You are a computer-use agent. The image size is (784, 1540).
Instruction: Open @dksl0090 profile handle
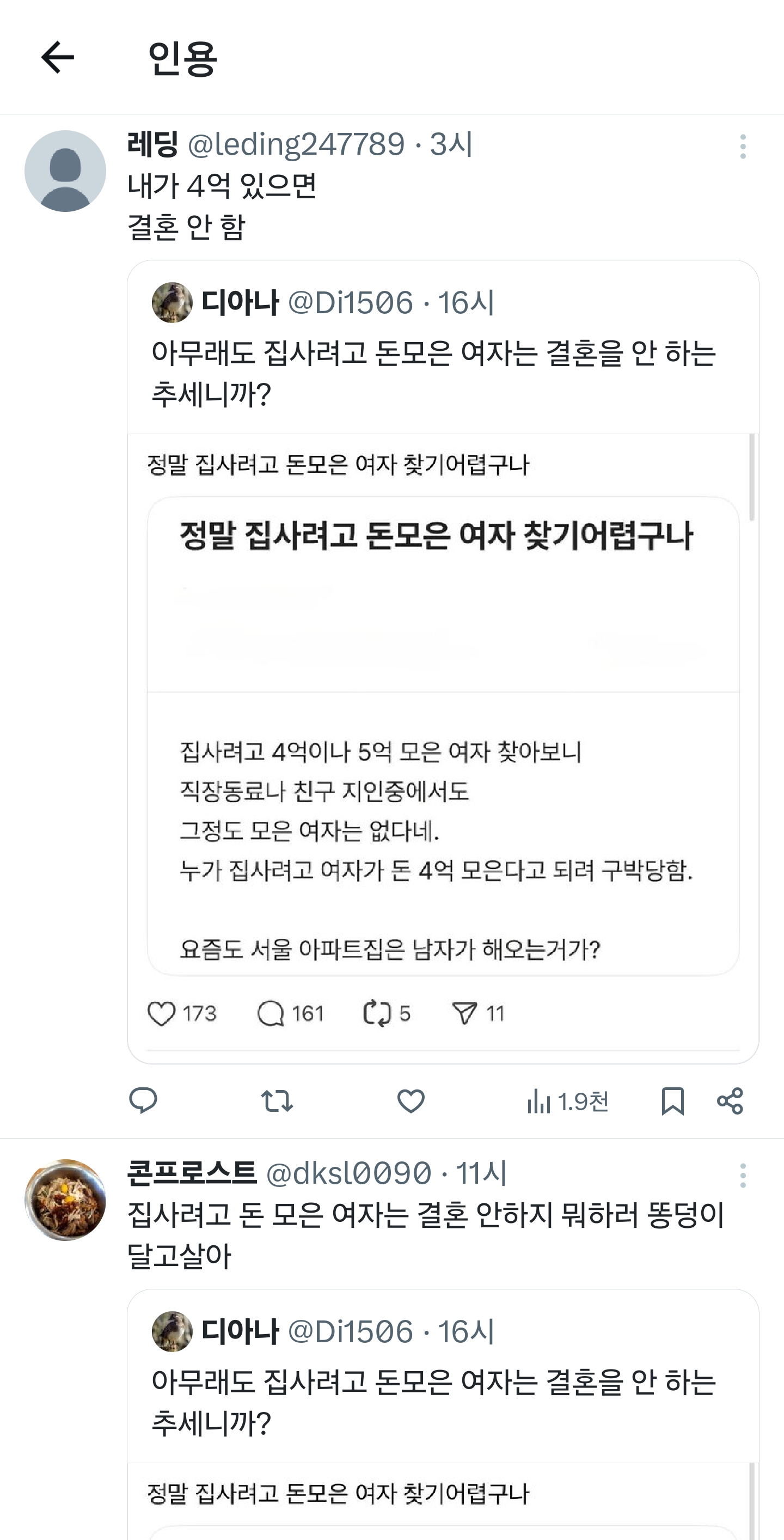pyautogui.click(x=348, y=1173)
